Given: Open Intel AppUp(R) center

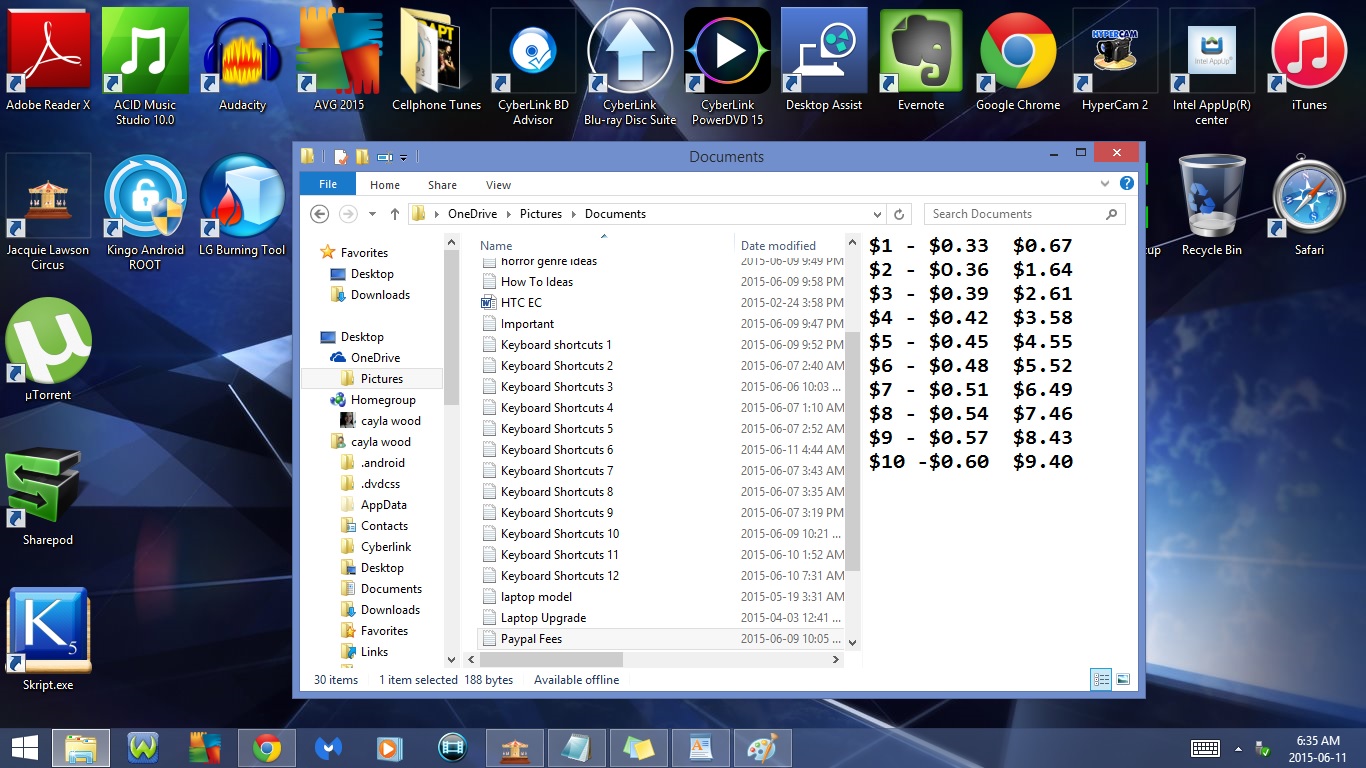Looking at the screenshot, I should (x=1212, y=67).
